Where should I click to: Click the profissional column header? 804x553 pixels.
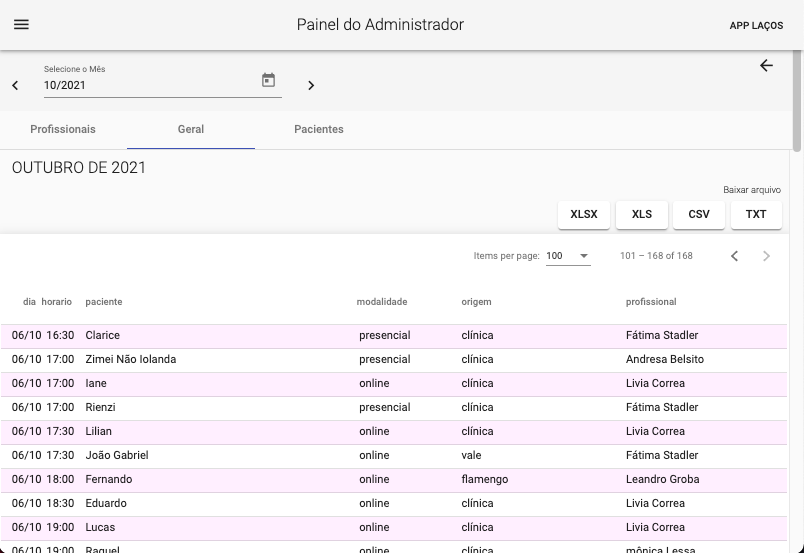651,302
